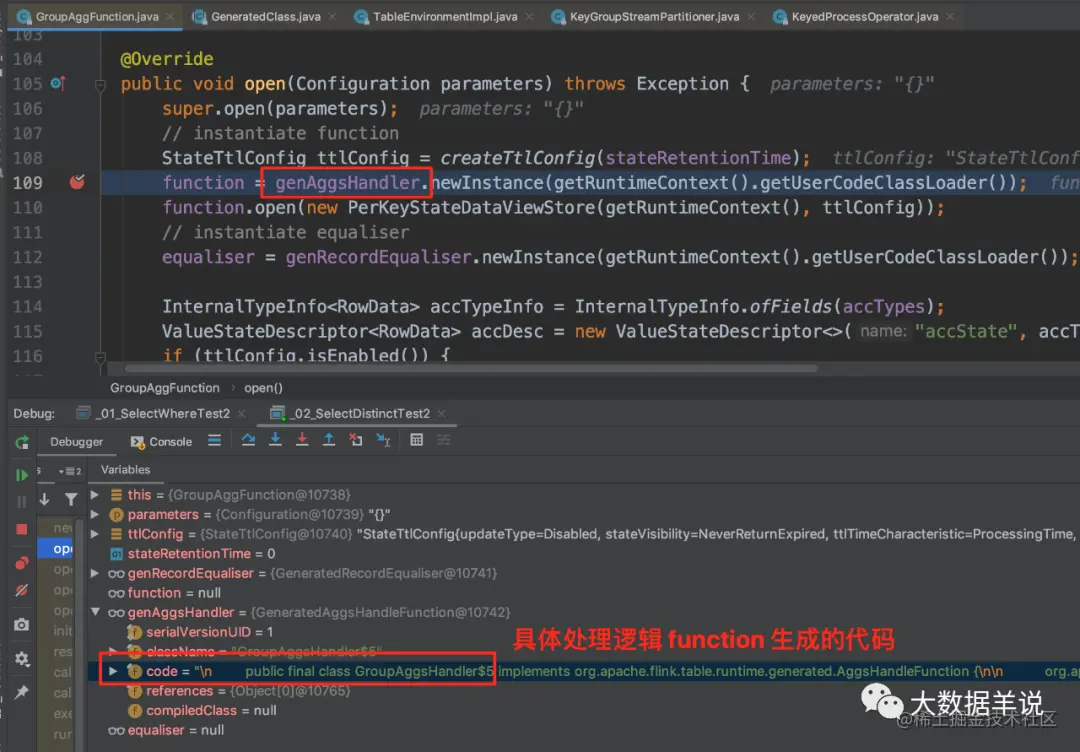The image size is (1080, 752).
Task: Close _01_SelectWhereTest2 debug tab
Action: (242, 413)
